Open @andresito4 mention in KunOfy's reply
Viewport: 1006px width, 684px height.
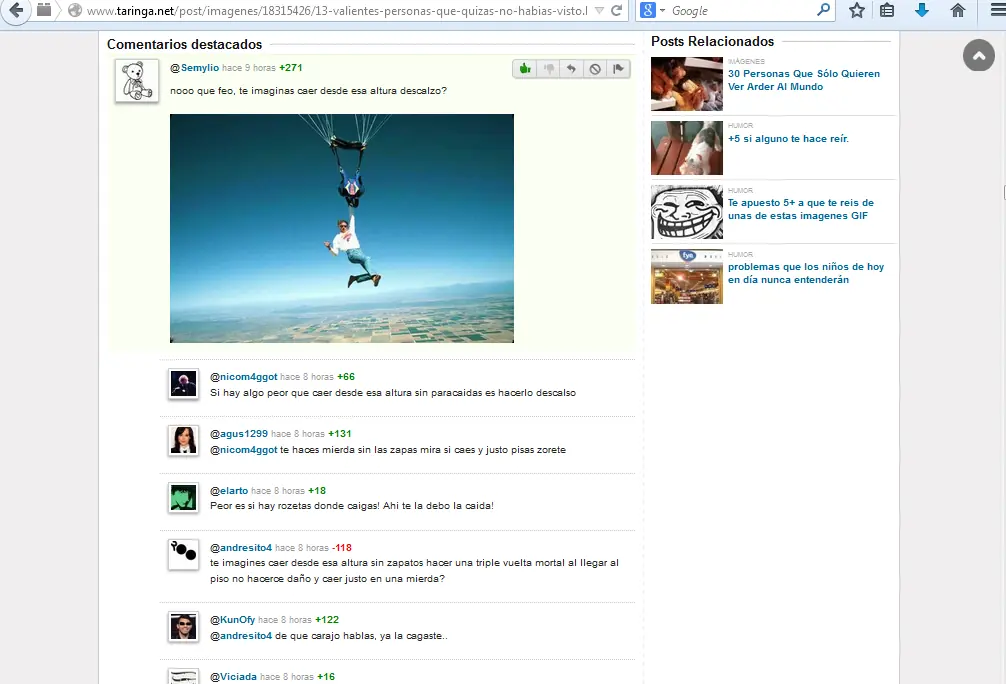[x=241, y=636]
